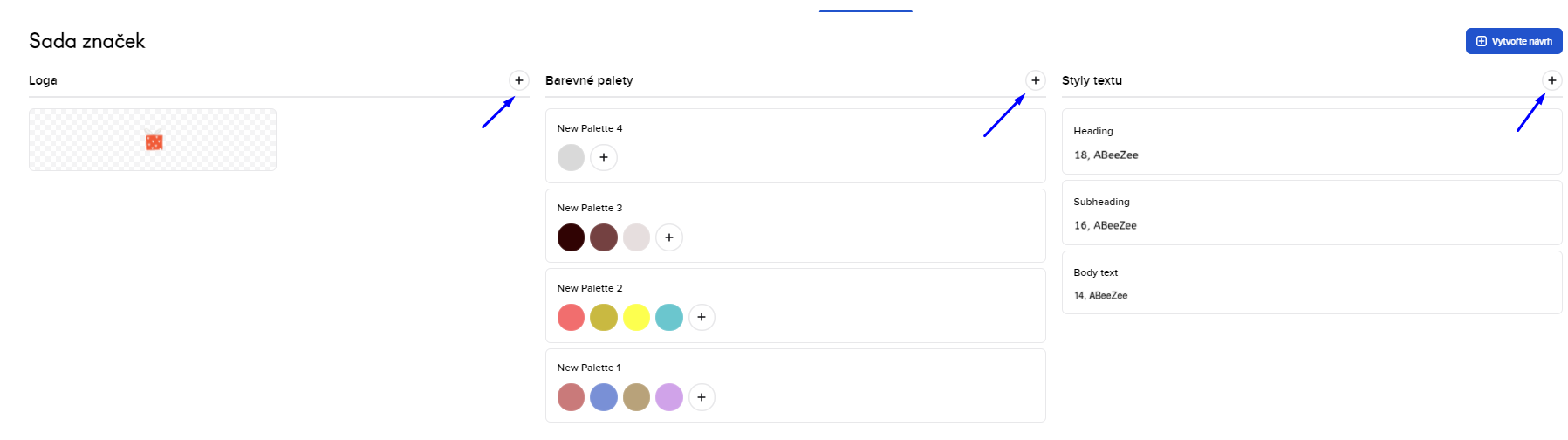Pick the coral red swatch in New Palette 2
The height and width of the screenshot is (440, 1568).
point(571,317)
